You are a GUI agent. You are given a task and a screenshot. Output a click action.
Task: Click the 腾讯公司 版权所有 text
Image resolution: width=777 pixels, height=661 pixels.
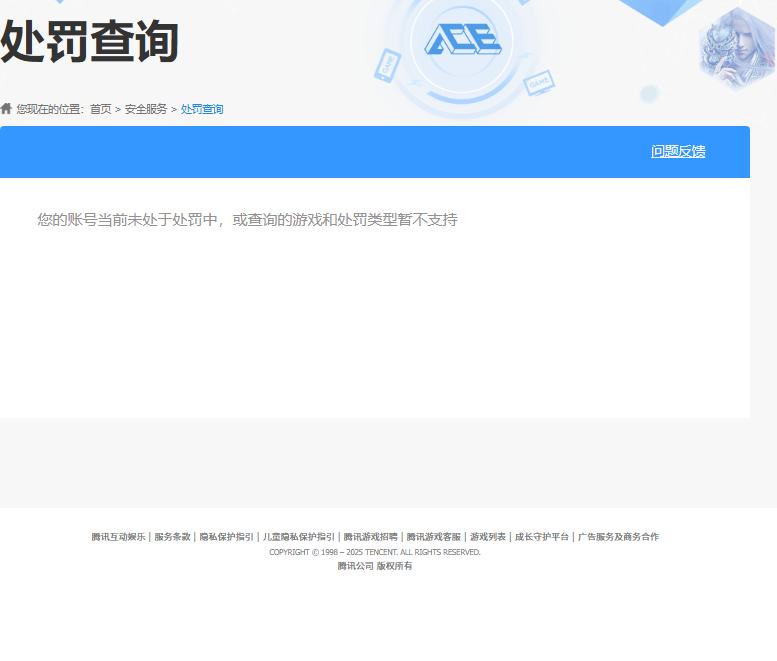click(x=375, y=566)
